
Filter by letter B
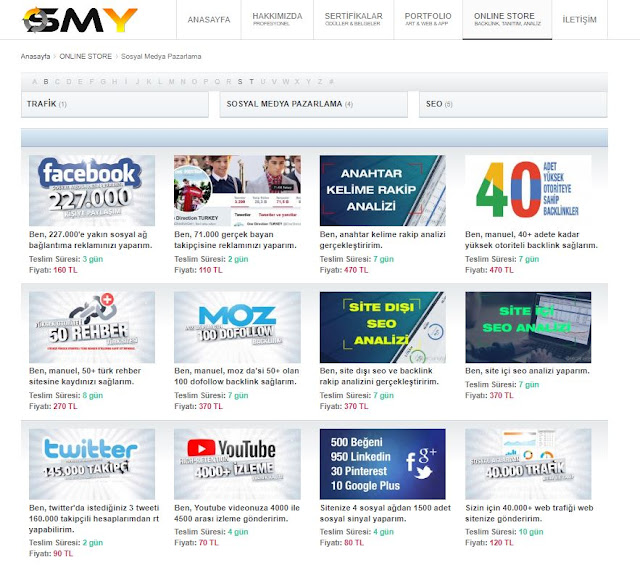click(x=46, y=82)
